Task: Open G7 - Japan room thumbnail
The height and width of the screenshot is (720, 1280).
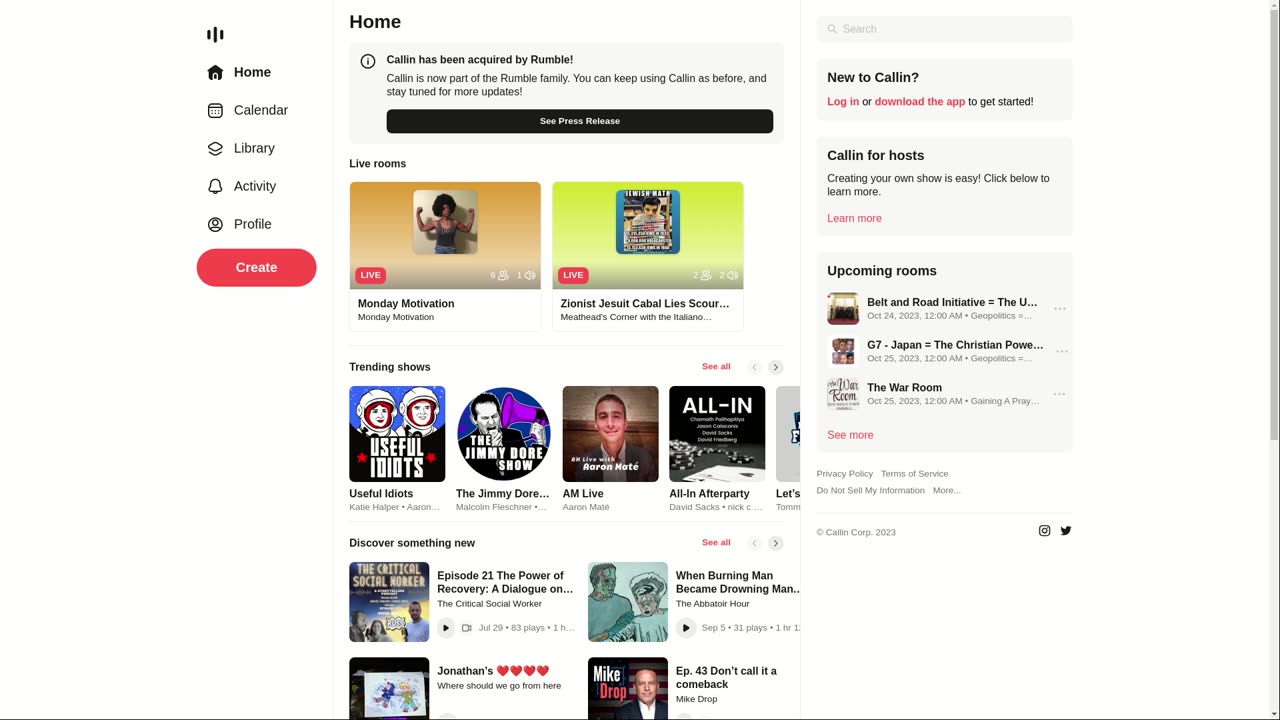Action: (x=843, y=352)
